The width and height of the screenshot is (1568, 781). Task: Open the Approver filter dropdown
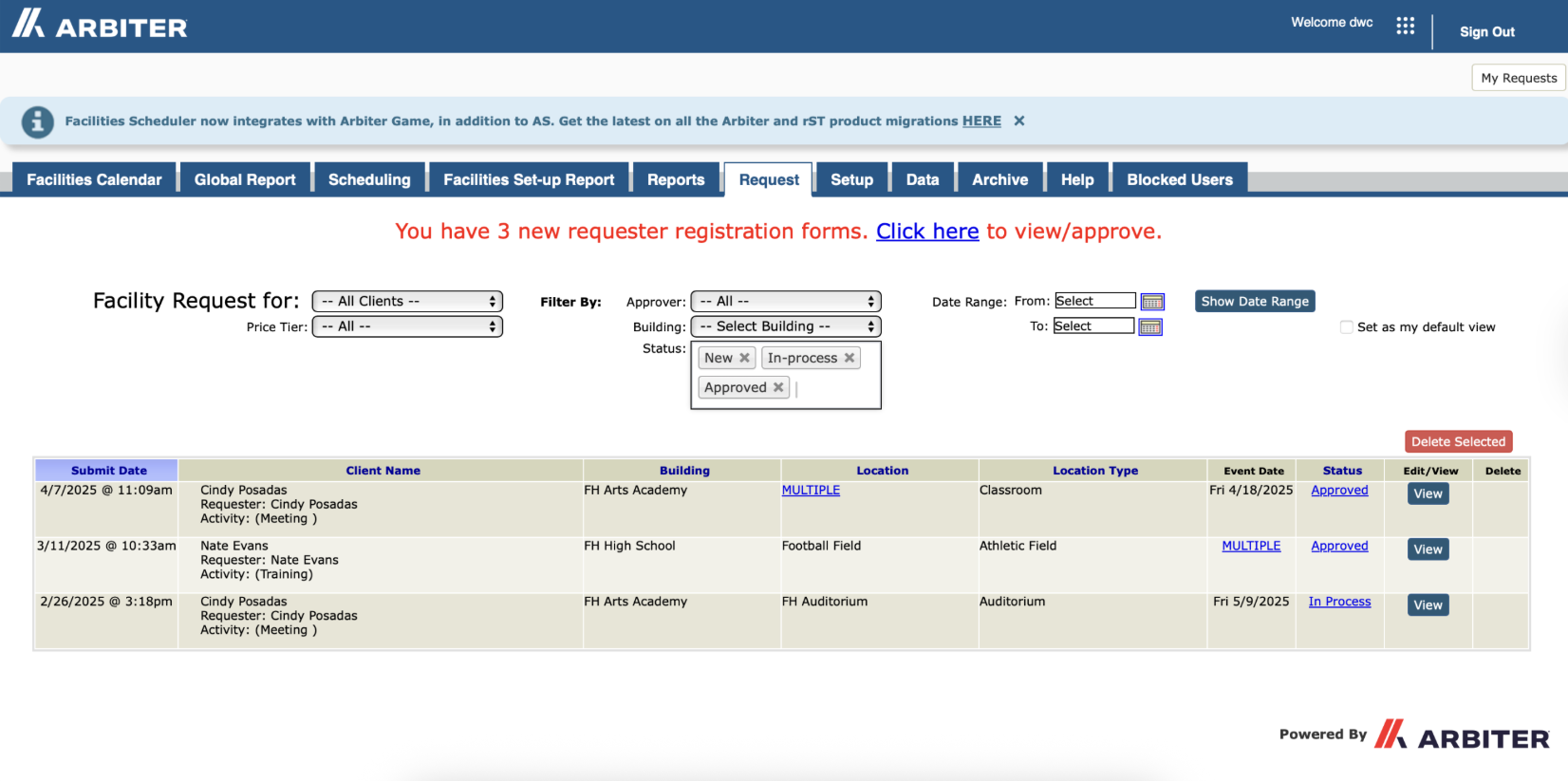pos(786,301)
